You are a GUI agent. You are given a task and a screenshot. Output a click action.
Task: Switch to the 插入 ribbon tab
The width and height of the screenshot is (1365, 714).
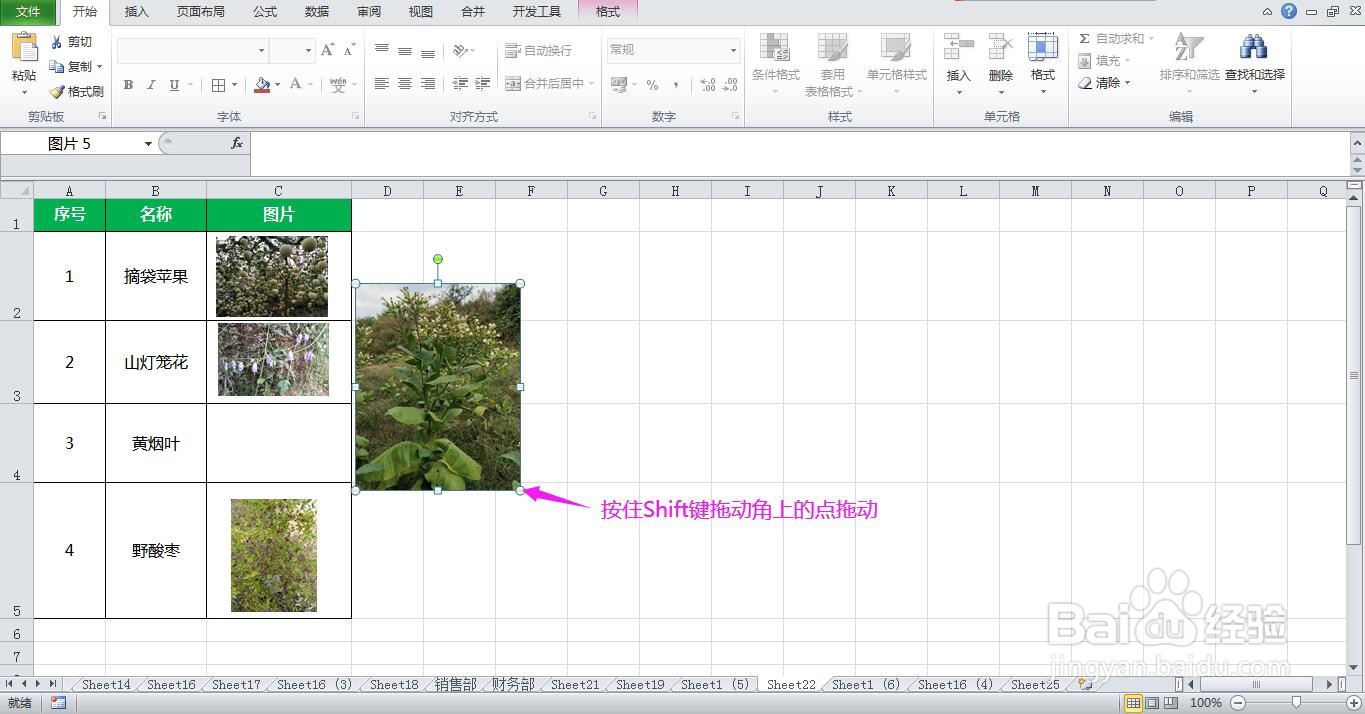click(136, 12)
